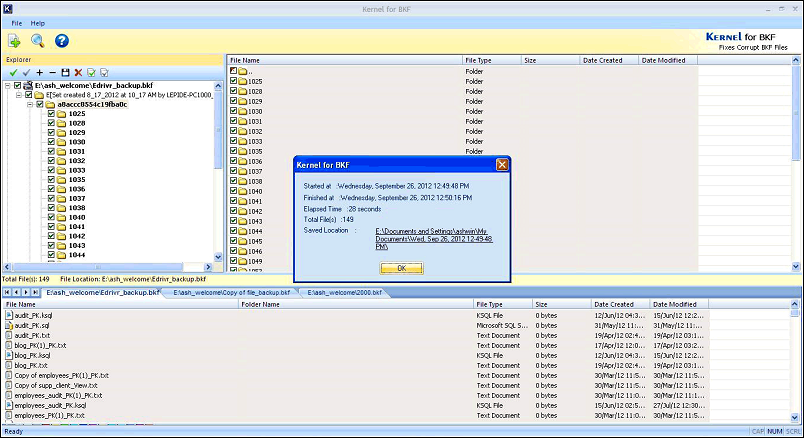Screen dimensions: 804x438
Task: Click up arrow of upper file list scrollbar
Action: (x=796, y=60)
